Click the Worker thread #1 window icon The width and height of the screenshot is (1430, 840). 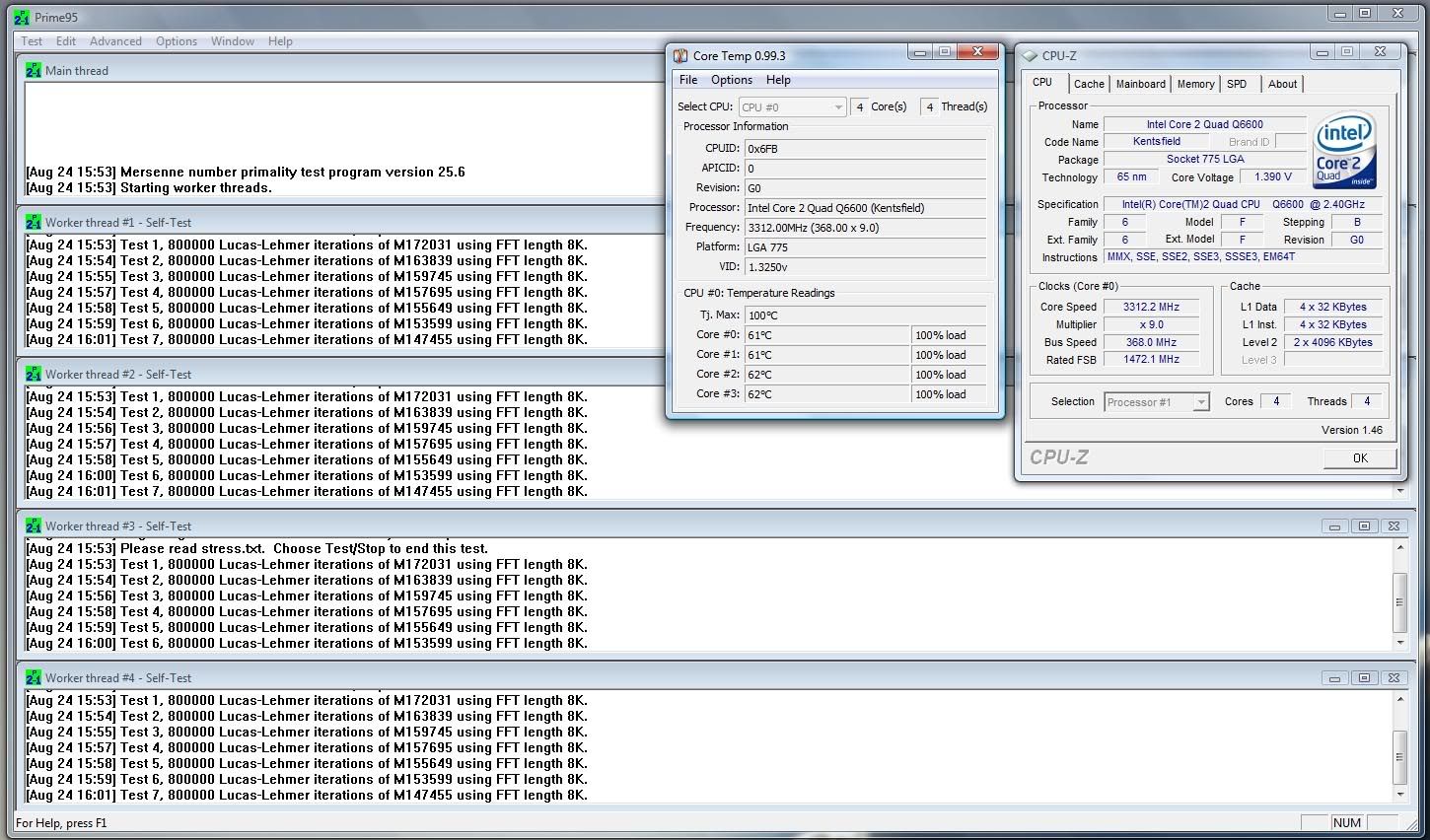tap(34, 223)
